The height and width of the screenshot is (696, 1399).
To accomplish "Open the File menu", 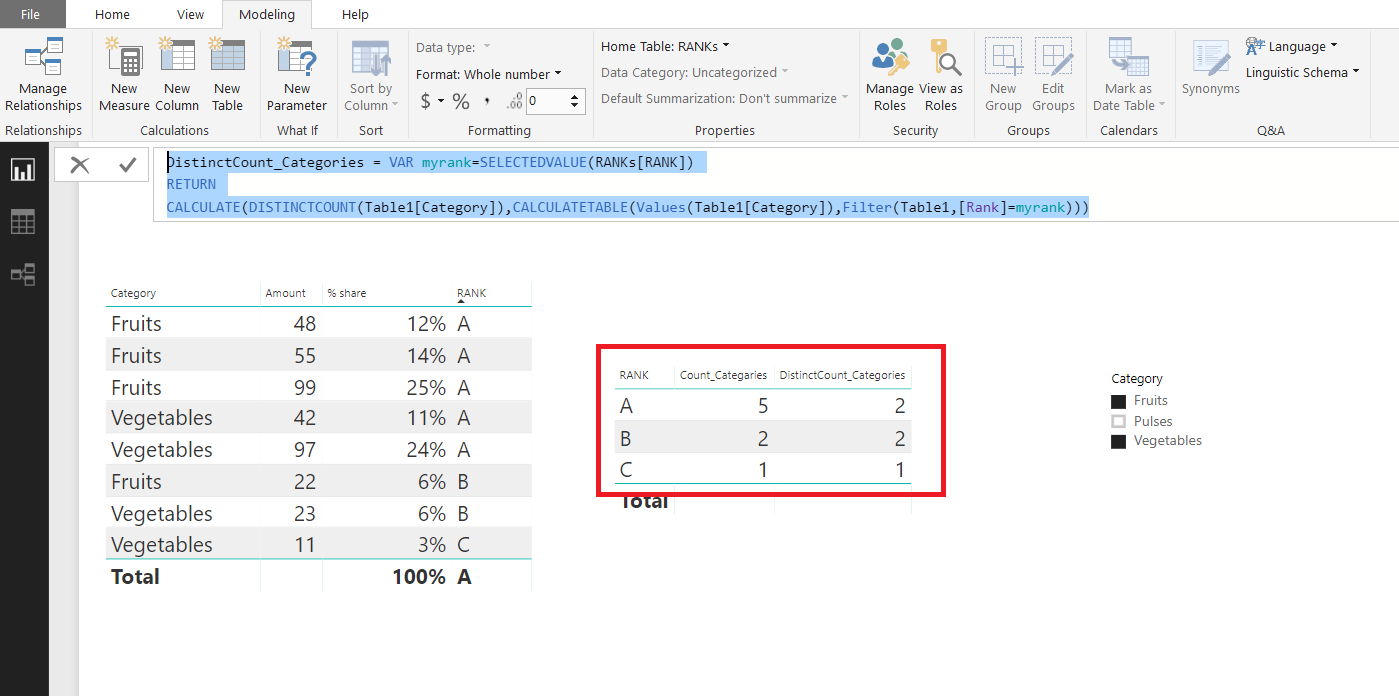I will pos(31,14).
